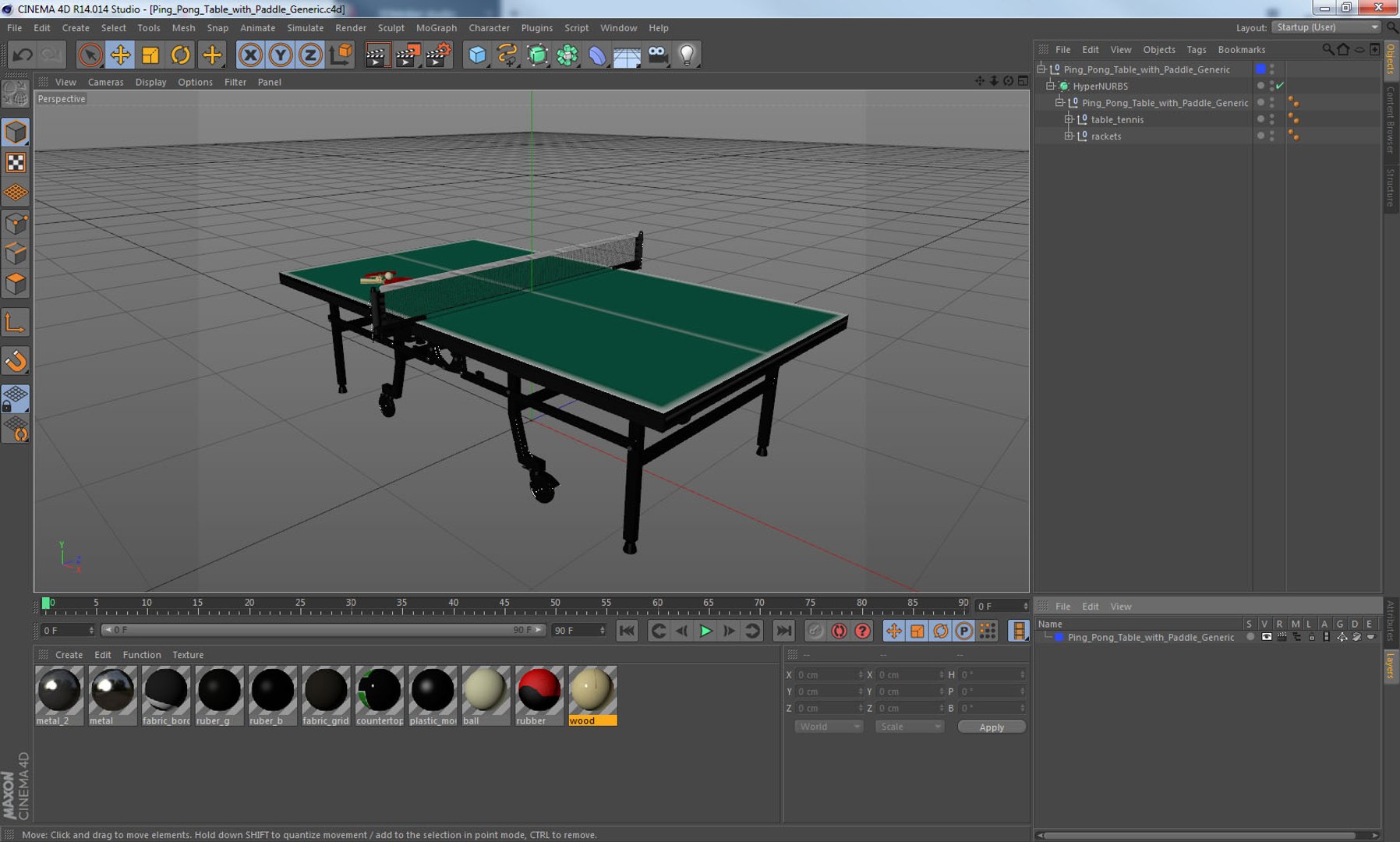Play the animation forward

click(705, 631)
